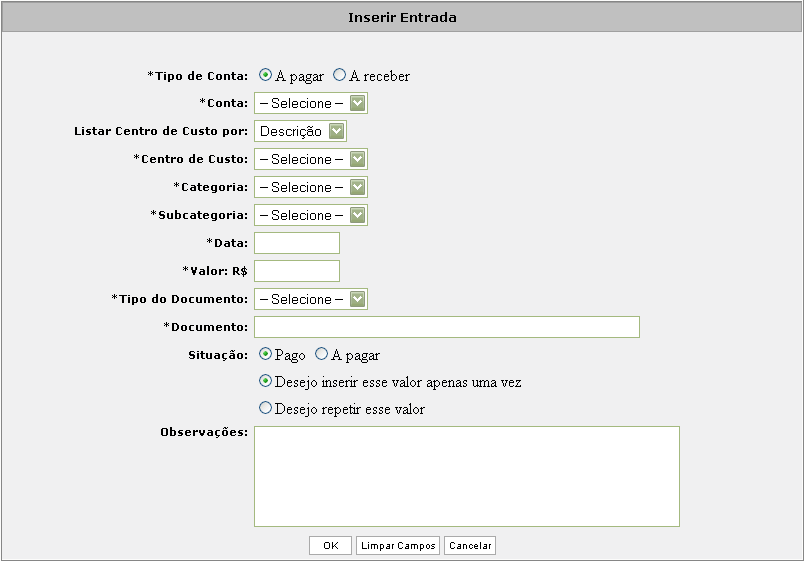Click inside the Observações text area
Viewport: 804px width, 561px height.
467,476
